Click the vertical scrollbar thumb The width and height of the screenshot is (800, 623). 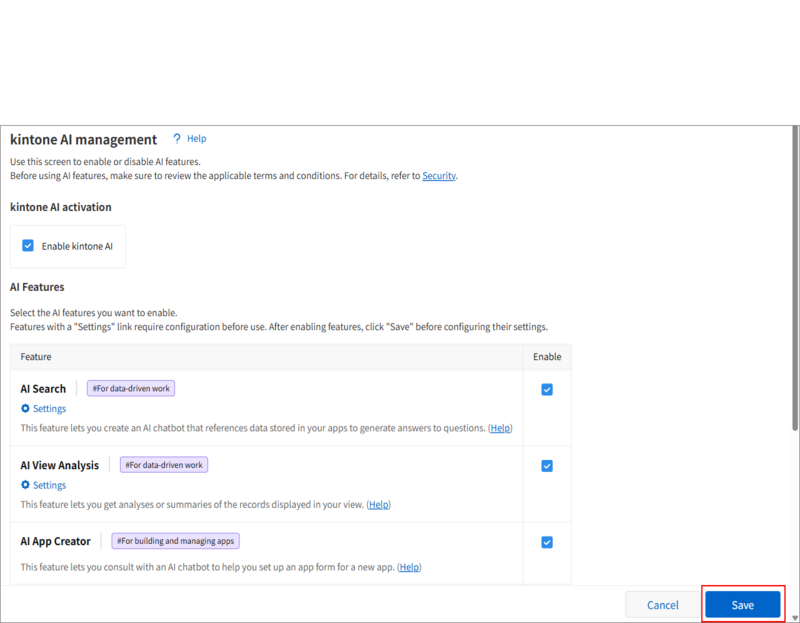pos(795,278)
